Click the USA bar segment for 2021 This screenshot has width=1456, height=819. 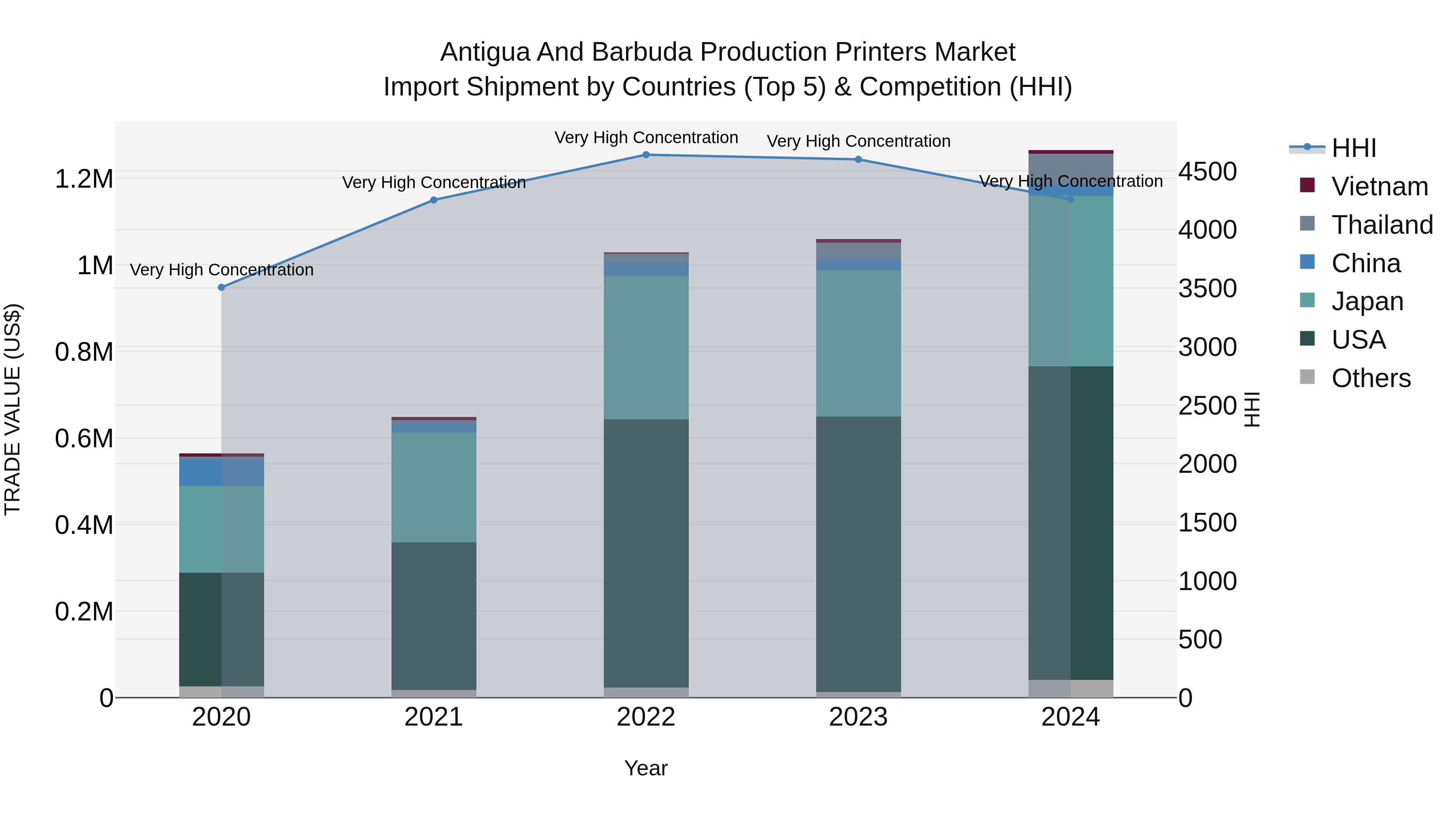(x=434, y=616)
